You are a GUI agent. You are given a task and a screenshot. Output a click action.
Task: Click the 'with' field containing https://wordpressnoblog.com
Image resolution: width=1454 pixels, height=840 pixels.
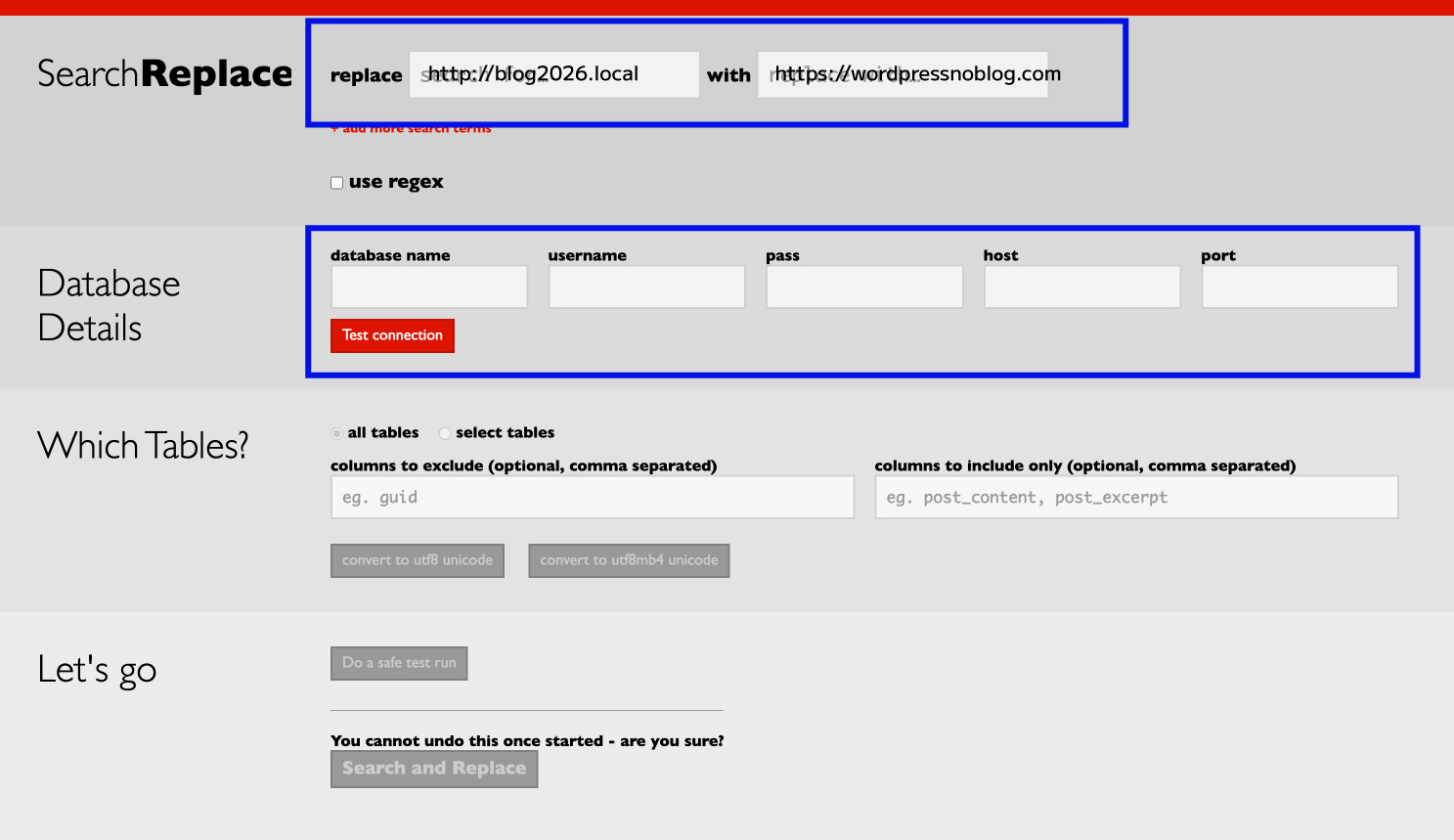(x=902, y=74)
